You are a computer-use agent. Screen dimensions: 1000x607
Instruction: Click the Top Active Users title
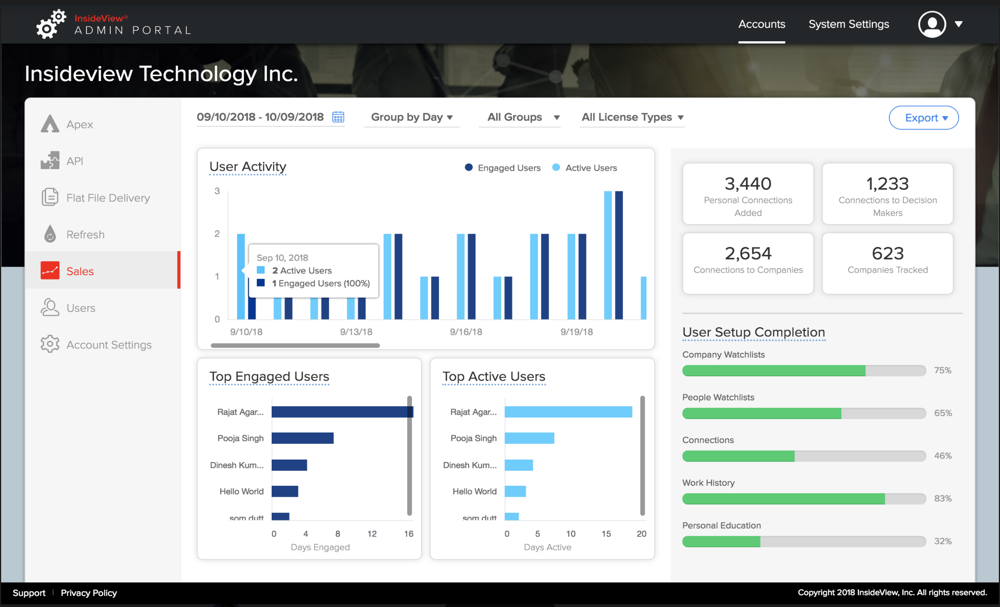click(494, 376)
